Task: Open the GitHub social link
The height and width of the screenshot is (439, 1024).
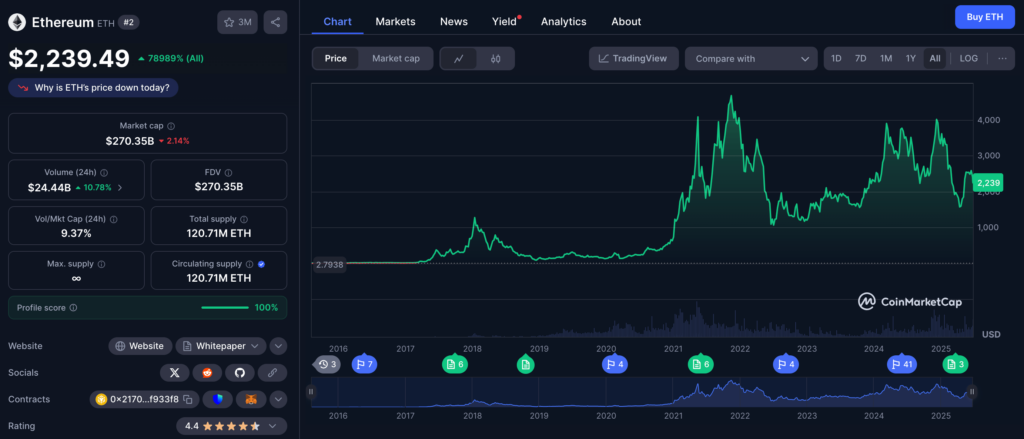Action: [240, 373]
